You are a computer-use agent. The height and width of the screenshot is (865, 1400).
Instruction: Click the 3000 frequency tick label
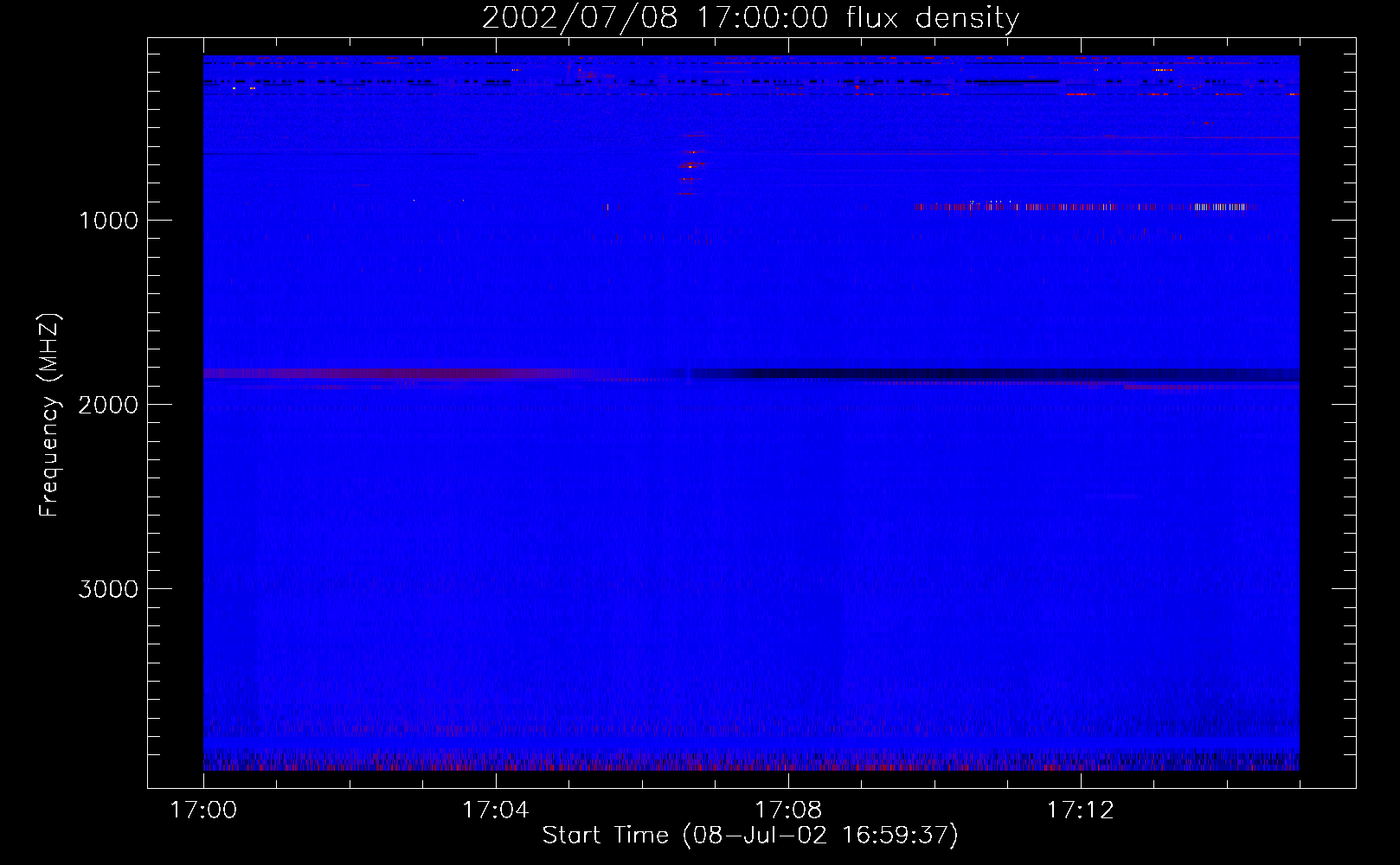coord(108,589)
